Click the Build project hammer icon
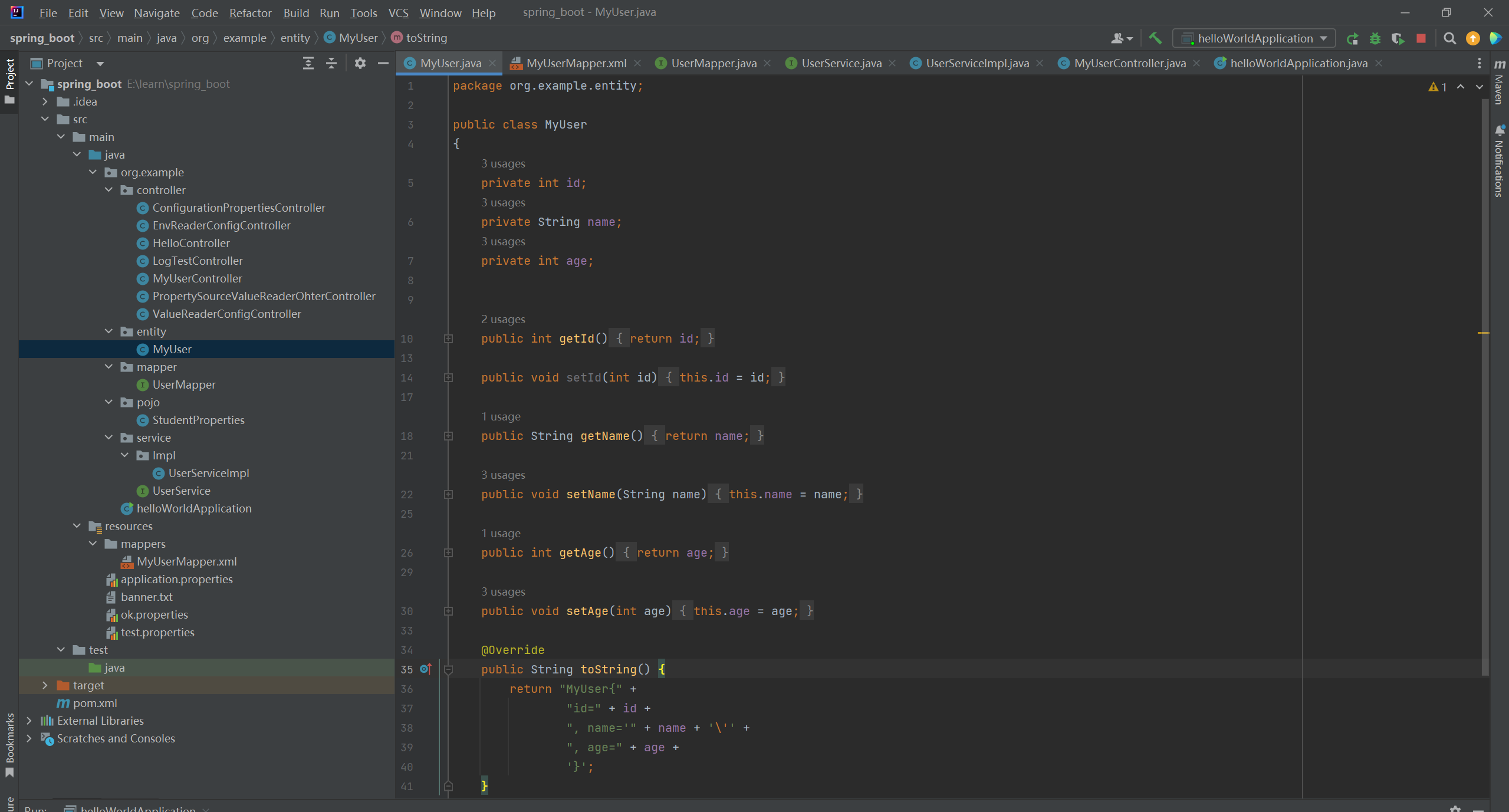The width and height of the screenshot is (1509, 812). click(1155, 38)
